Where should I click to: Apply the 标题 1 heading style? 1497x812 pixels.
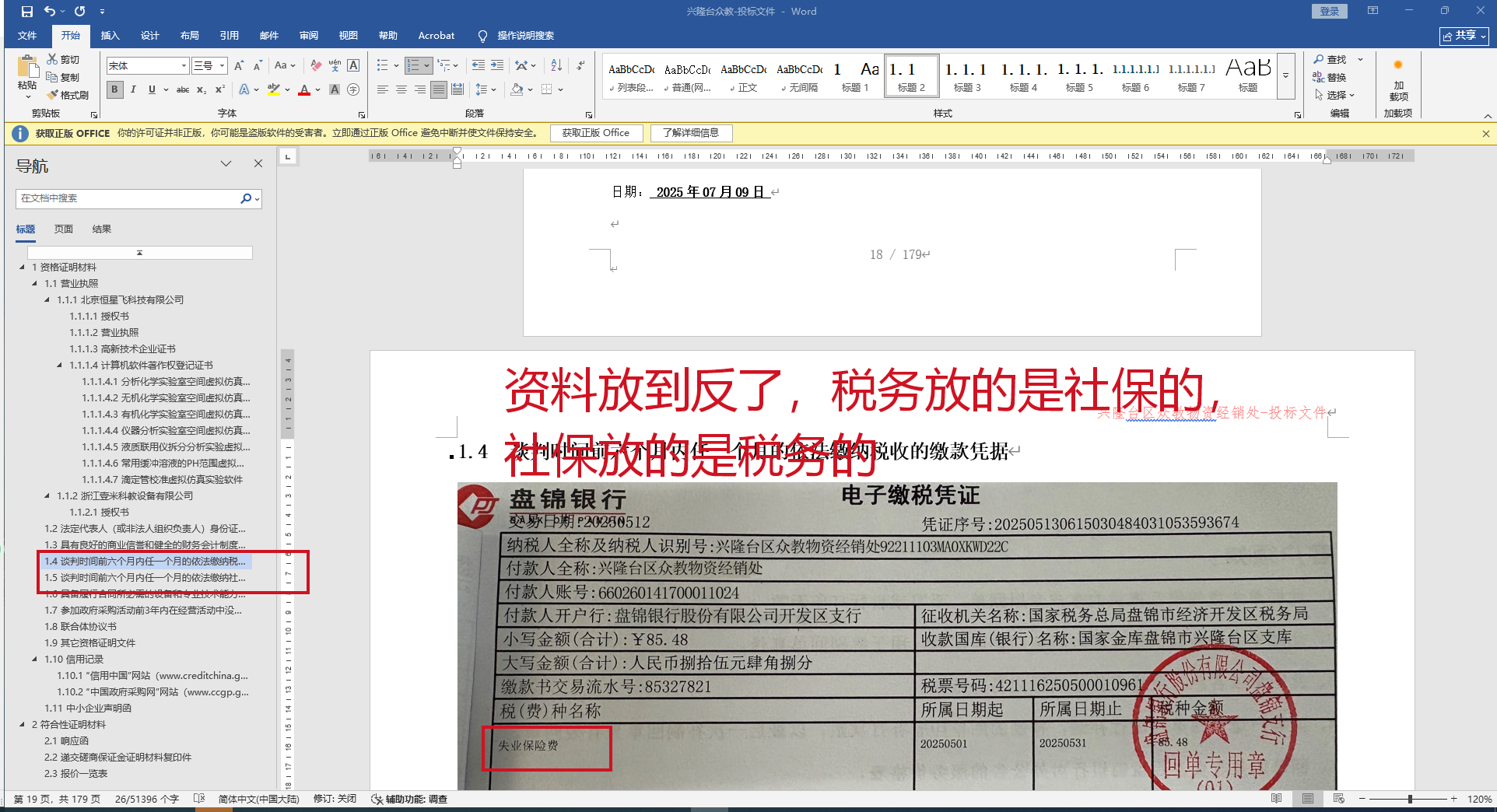(855, 75)
